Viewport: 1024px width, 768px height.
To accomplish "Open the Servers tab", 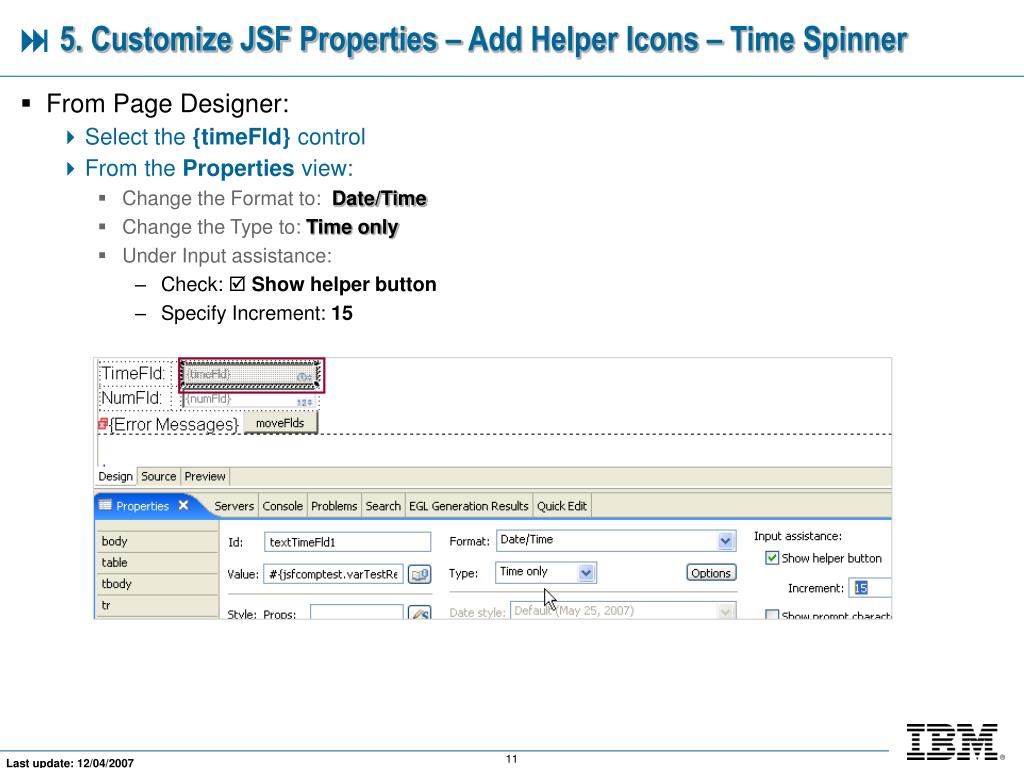I will (234, 506).
